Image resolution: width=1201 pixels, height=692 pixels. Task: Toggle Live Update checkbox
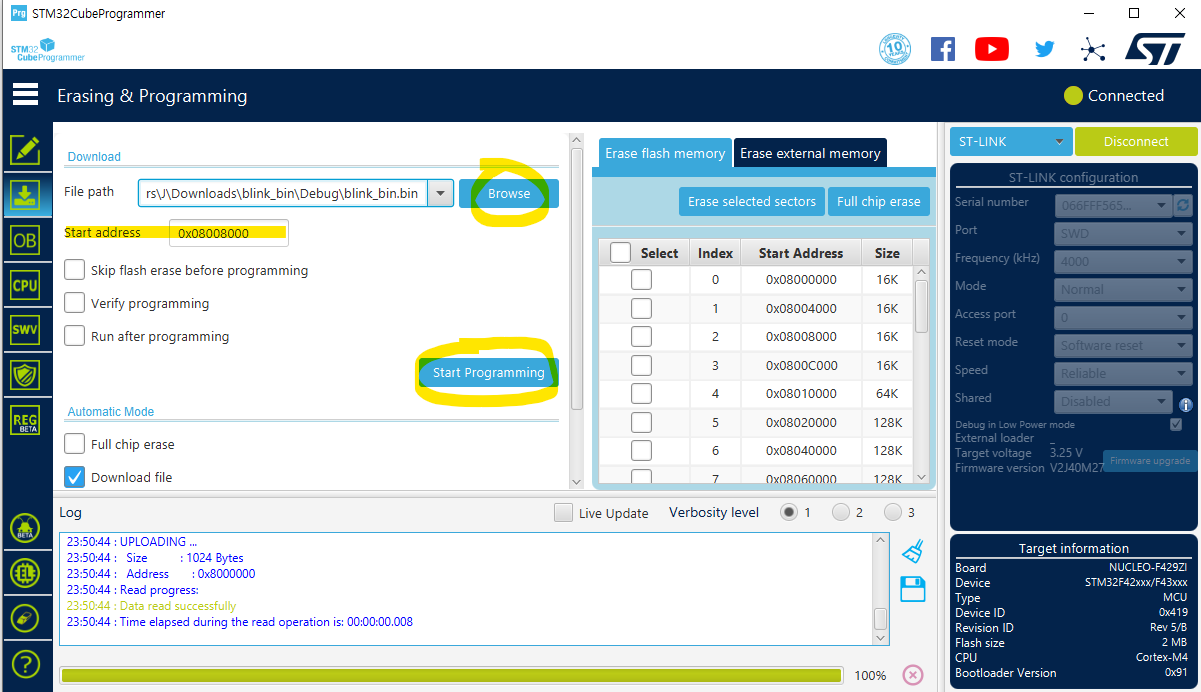[x=564, y=513]
